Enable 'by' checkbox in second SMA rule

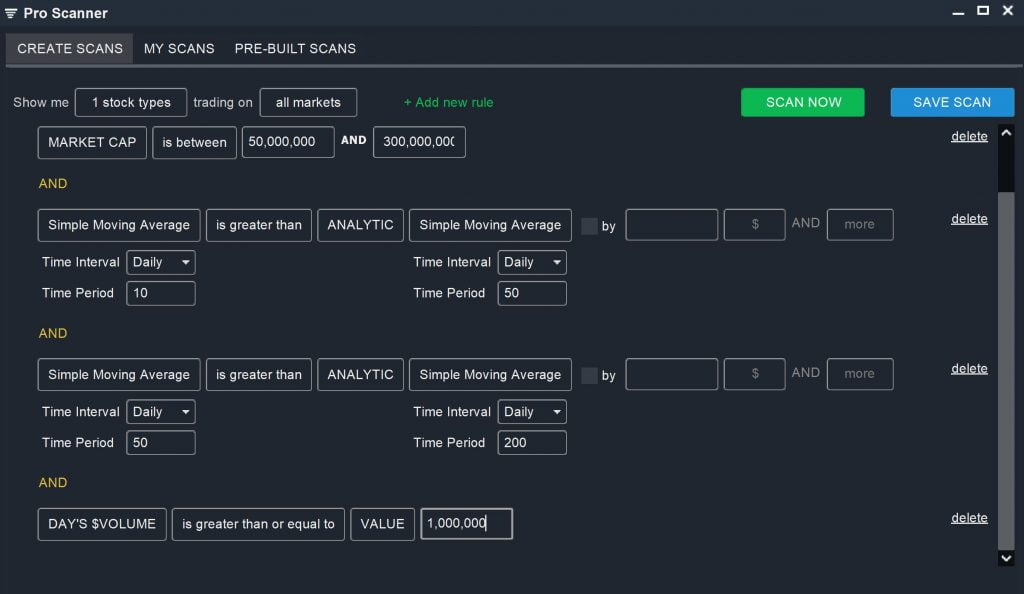589,376
